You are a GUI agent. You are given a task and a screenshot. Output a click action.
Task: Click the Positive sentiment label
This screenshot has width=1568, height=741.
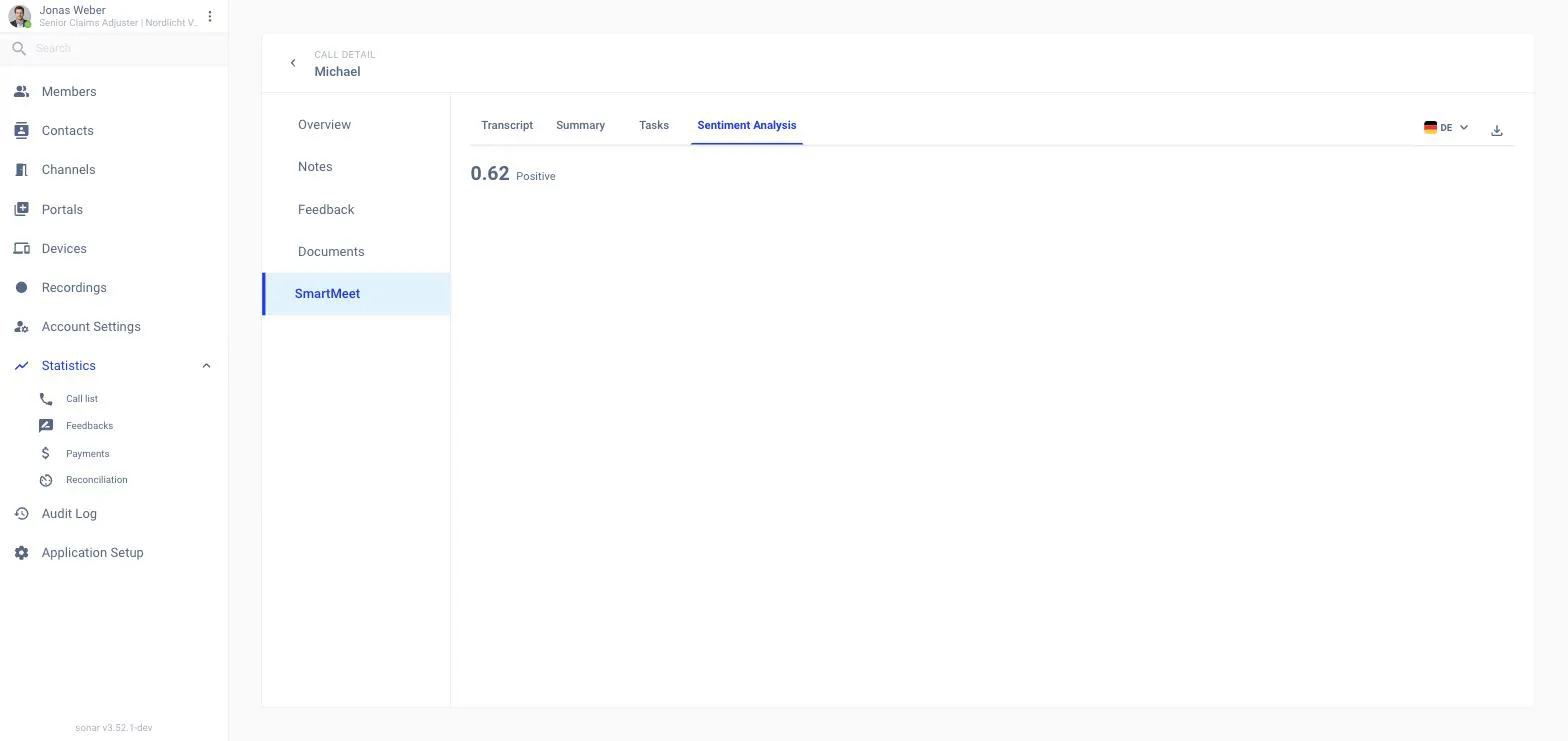pos(536,177)
